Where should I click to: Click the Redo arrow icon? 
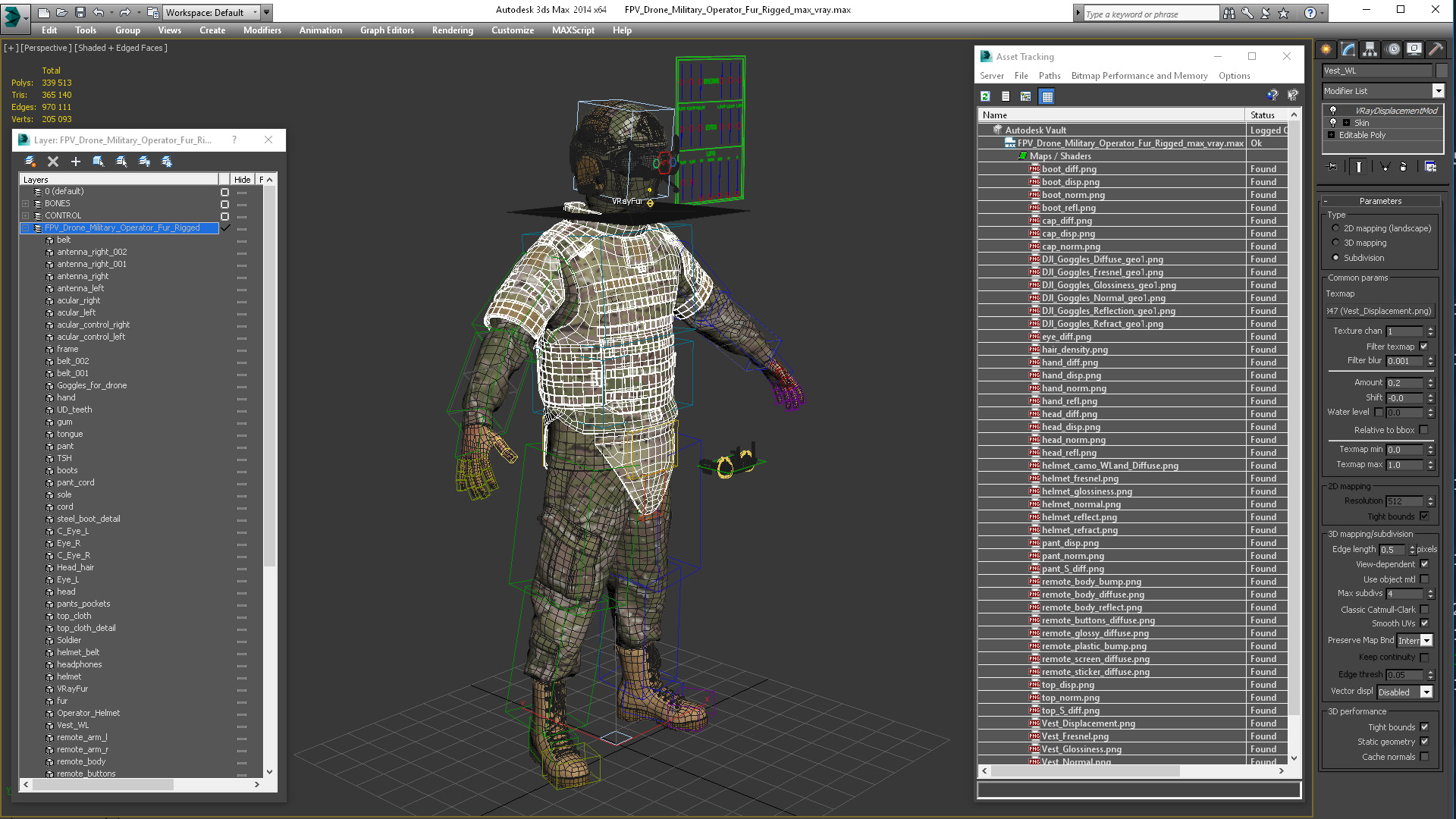tap(124, 12)
